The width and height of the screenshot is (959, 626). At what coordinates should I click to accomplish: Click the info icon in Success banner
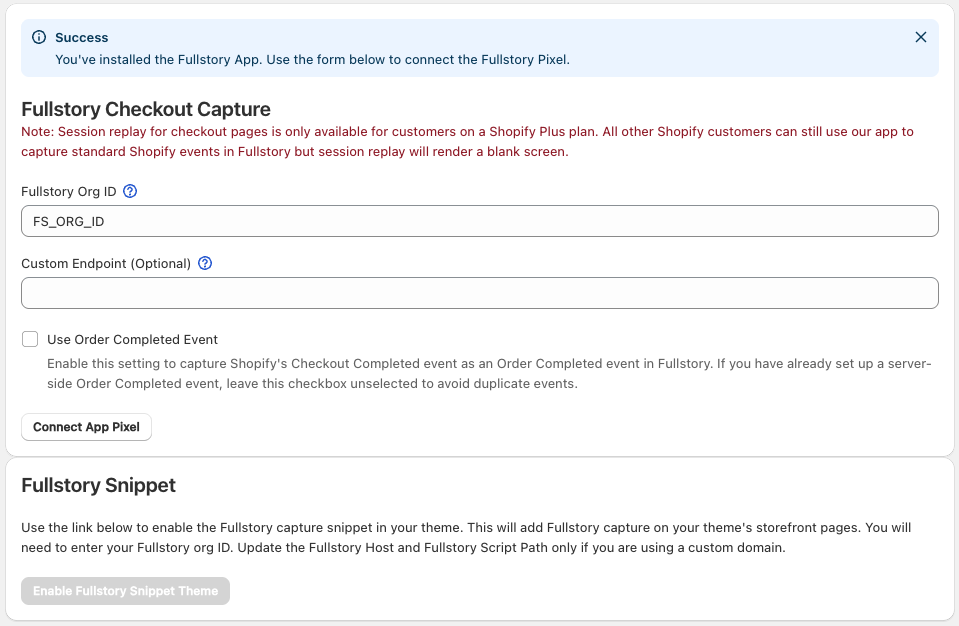(39, 37)
